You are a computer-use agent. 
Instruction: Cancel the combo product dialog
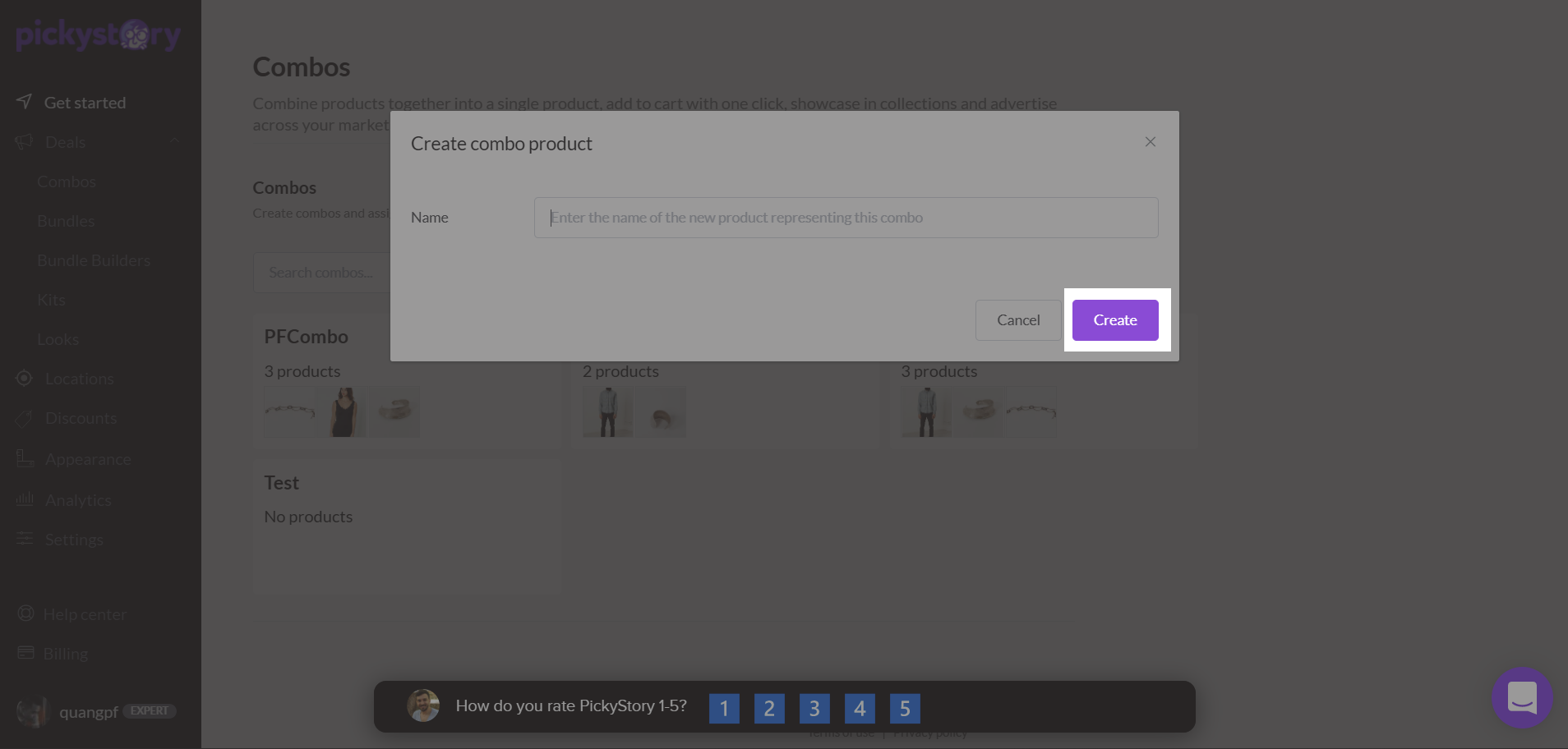pos(1018,320)
